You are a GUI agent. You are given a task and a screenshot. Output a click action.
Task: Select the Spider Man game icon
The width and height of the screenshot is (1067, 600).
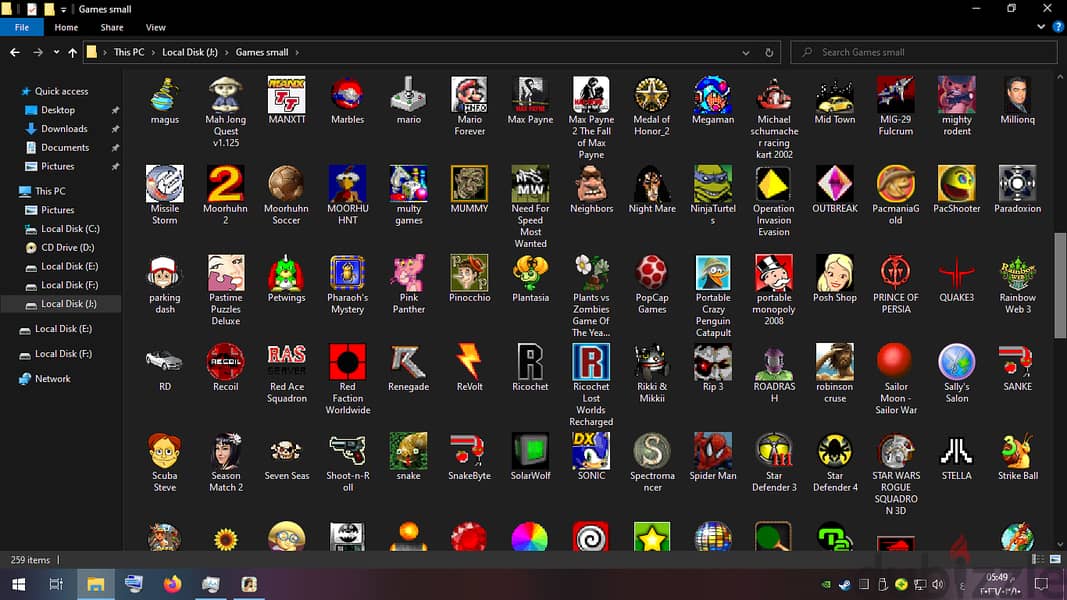(712, 451)
